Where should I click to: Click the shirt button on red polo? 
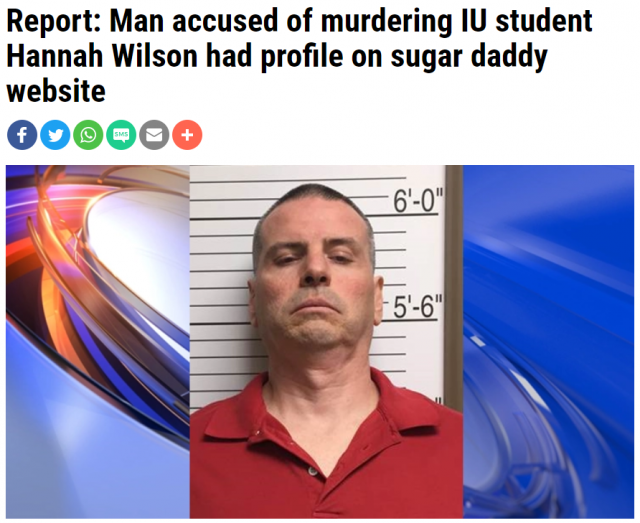click(313, 471)
